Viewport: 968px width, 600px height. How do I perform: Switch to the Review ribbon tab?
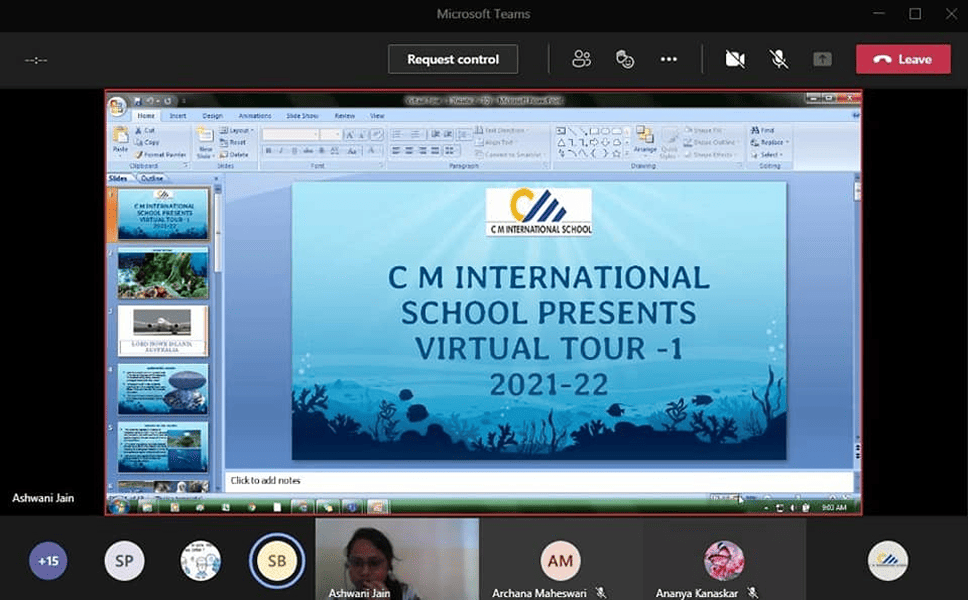tap(344, 116)
